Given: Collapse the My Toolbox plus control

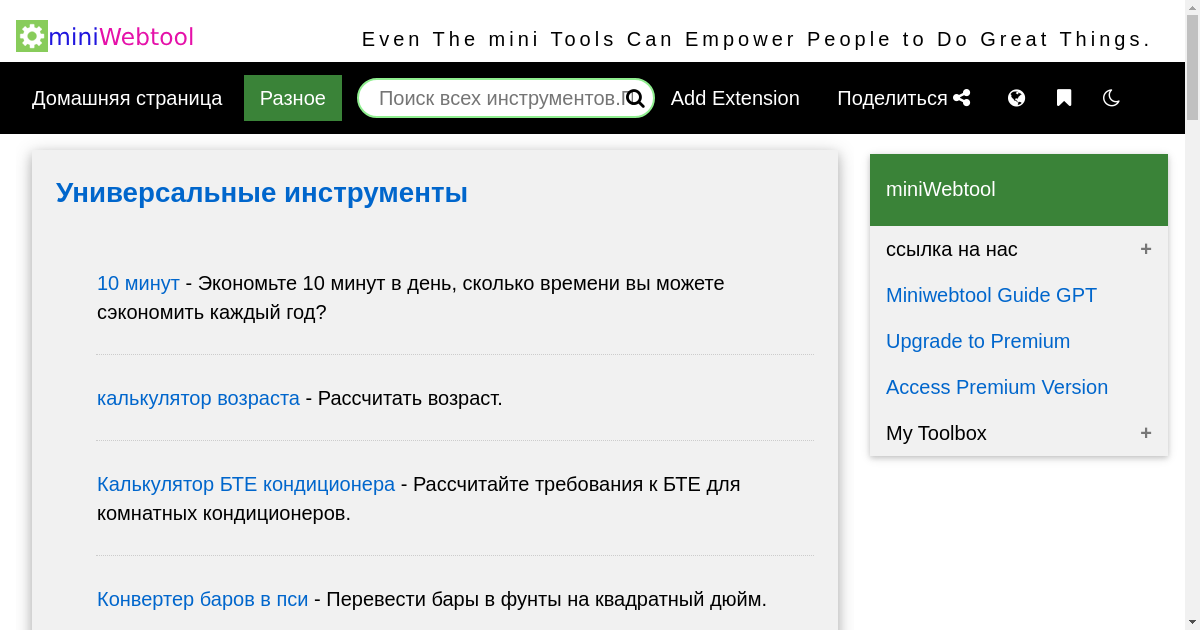Looking at the screenshot, I should click(1146, 433).
